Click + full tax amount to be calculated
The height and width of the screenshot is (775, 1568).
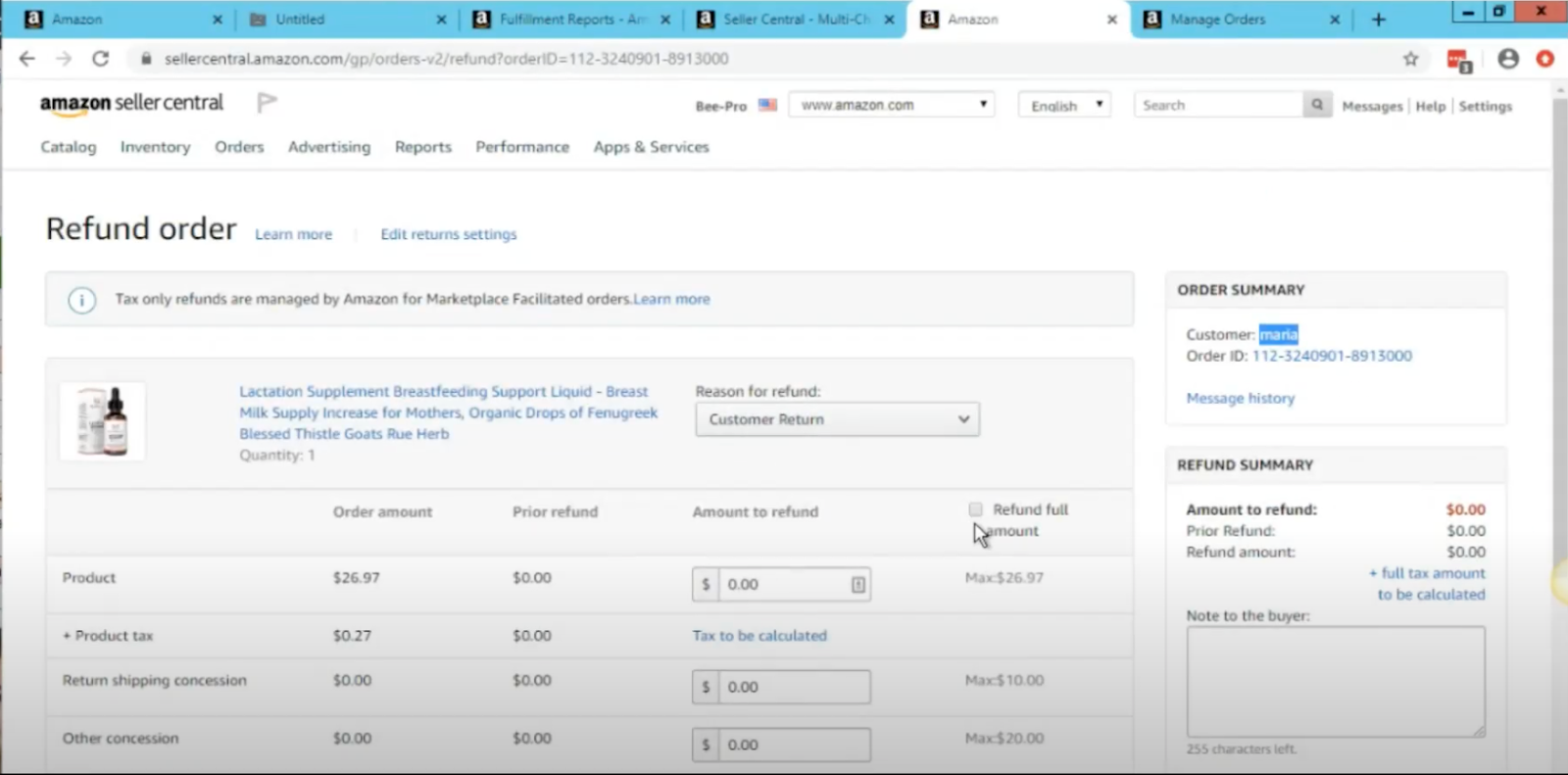(x=1428, y=584)
